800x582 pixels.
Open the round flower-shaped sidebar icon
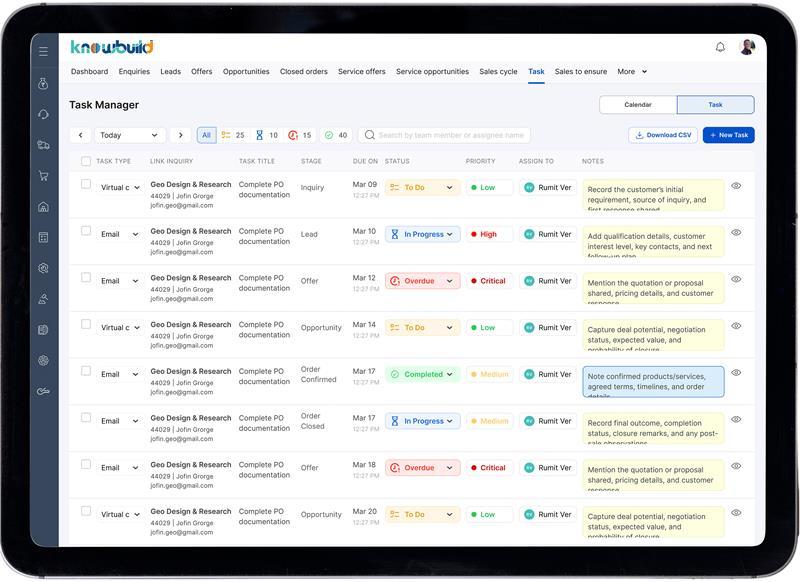click(43, 361)
